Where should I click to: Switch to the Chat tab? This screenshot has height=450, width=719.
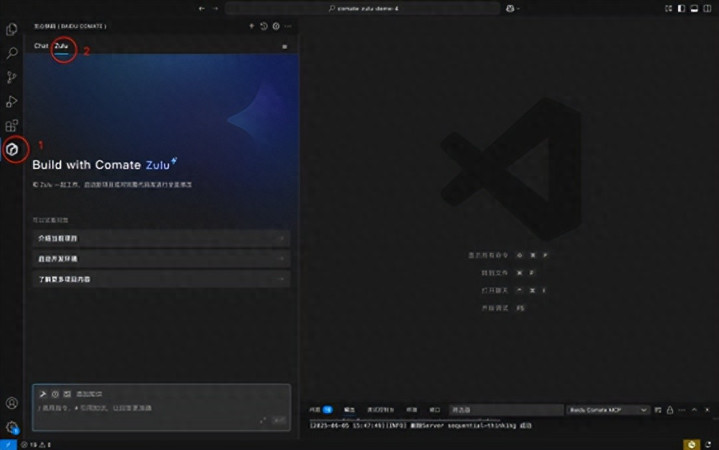coord(41,46)
